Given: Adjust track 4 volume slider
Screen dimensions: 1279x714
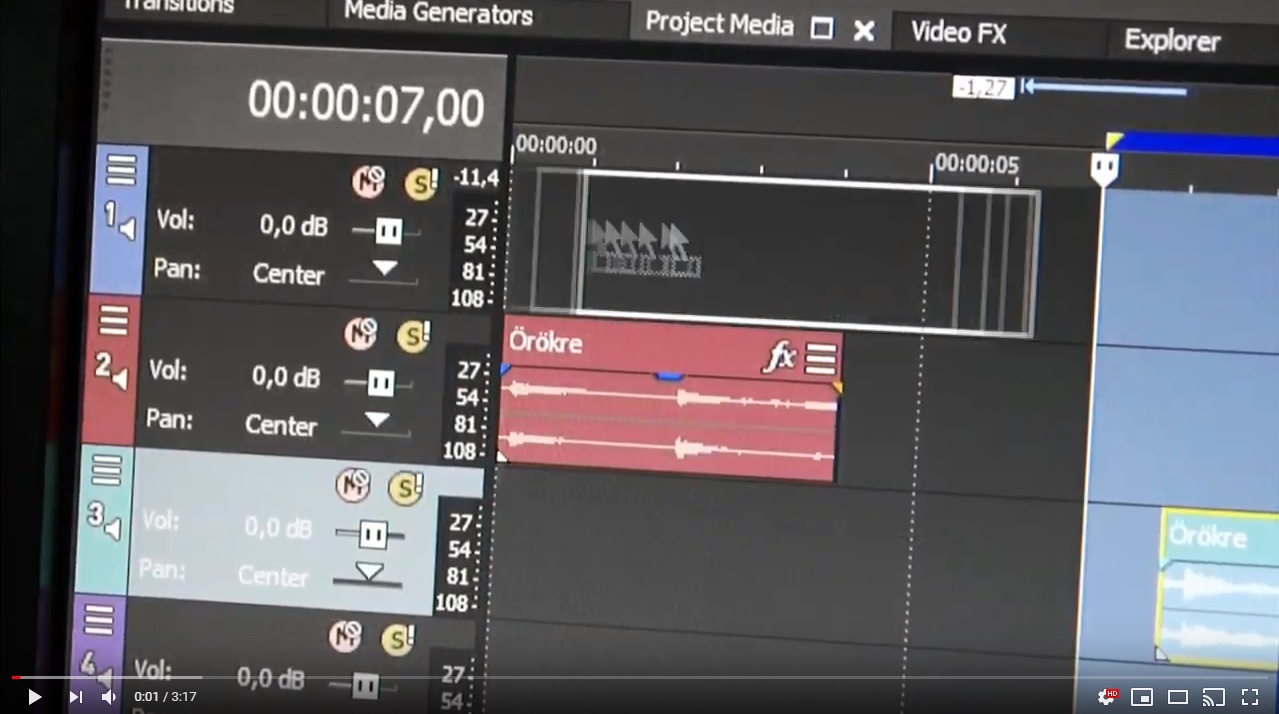Looking at the screenshot, I should [x=364, y=685].
